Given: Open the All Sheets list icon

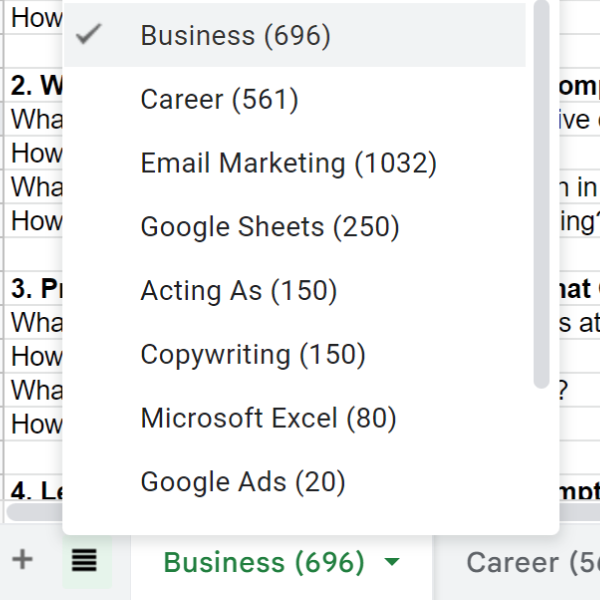Looking at the screenshot, I should click(84, 560).
